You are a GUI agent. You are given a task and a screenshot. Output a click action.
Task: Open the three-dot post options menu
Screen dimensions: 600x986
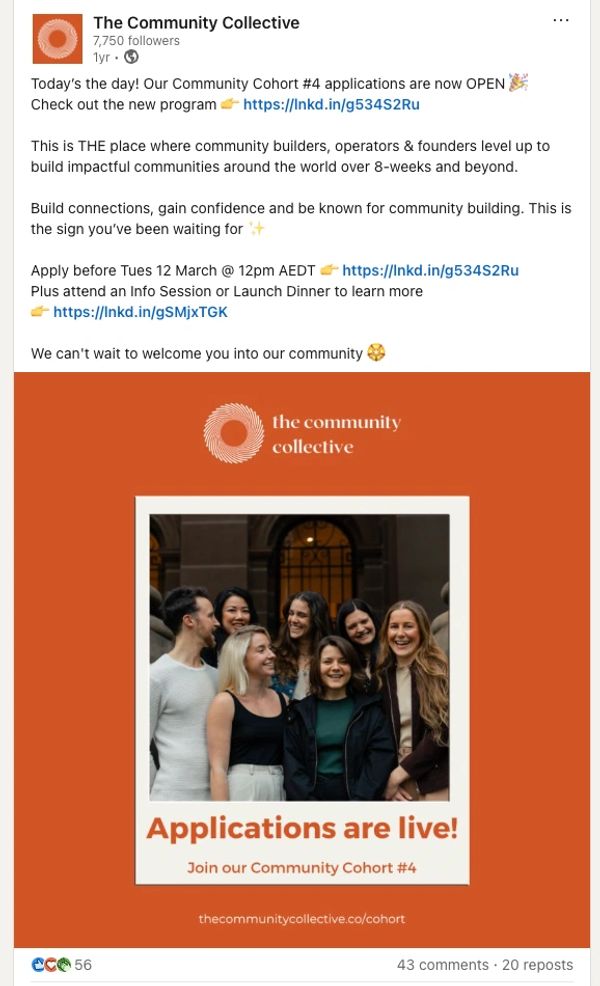pos(561,20)
